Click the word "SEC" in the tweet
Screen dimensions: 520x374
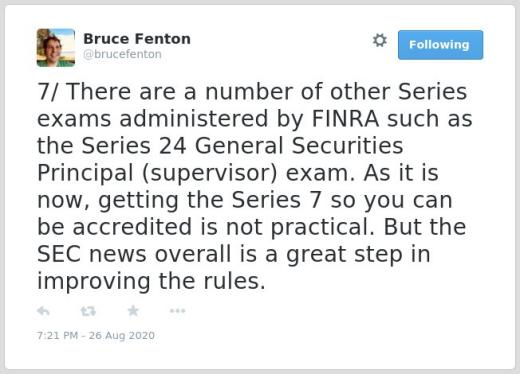tap(59, 254)
